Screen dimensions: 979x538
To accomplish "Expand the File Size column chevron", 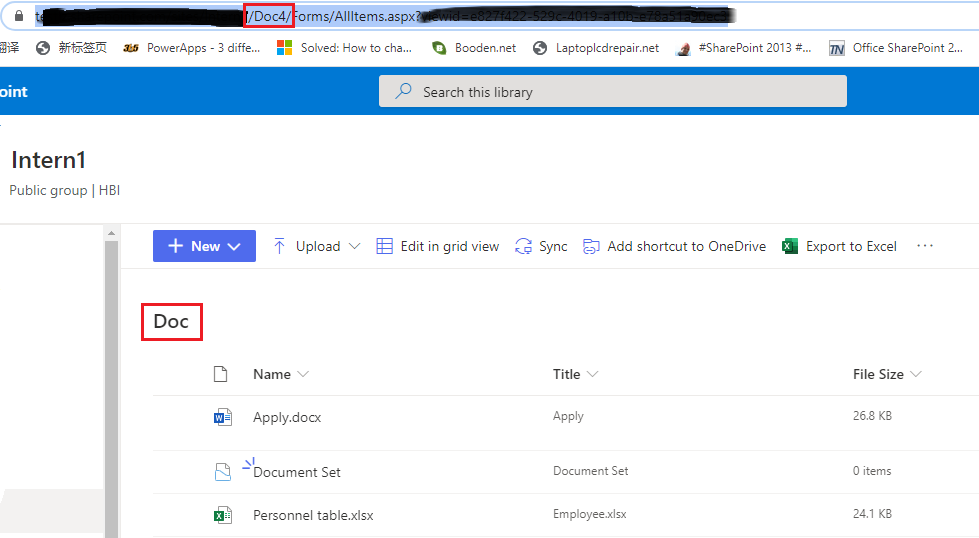I will pos(916,374).
